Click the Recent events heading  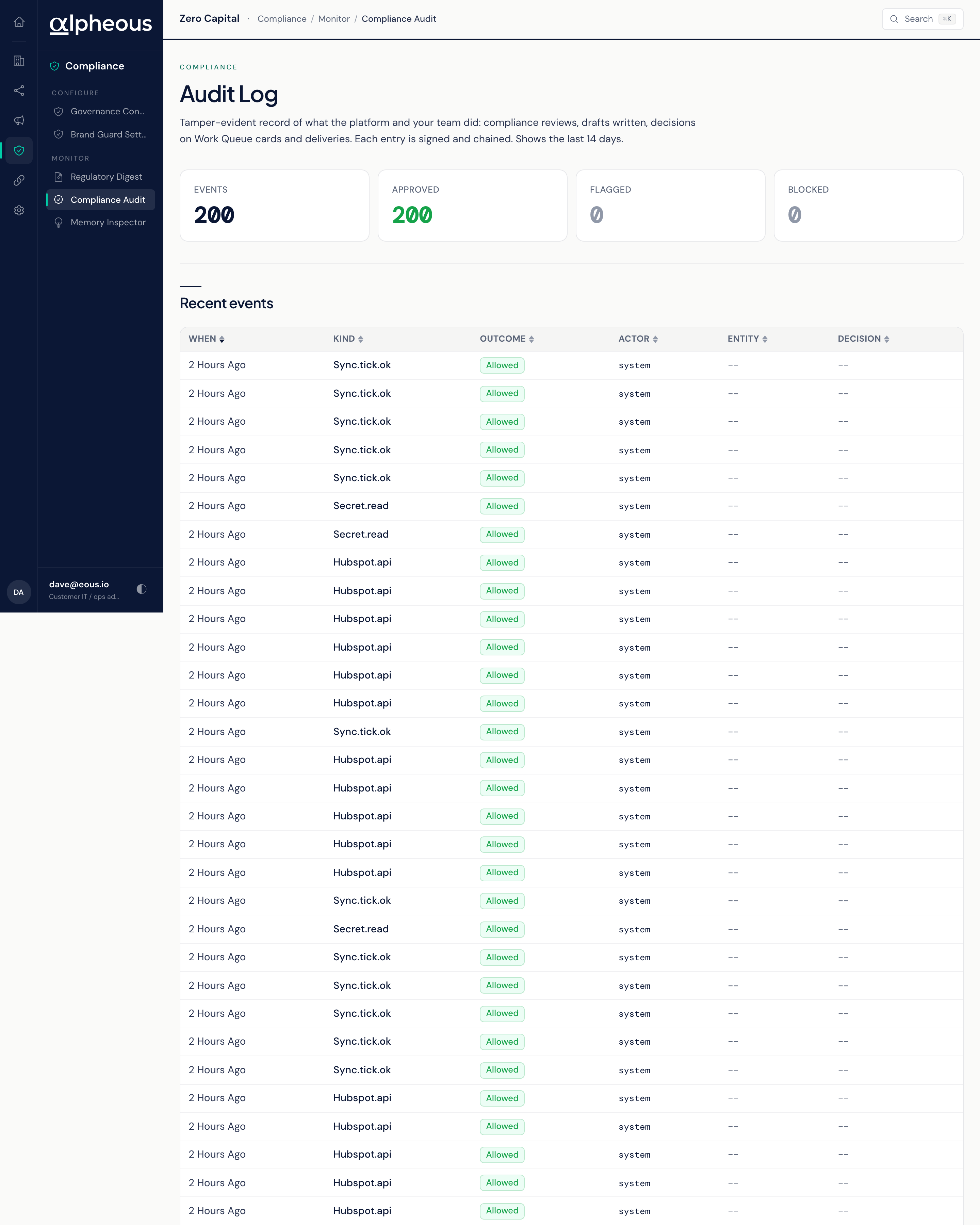(226, 304)
